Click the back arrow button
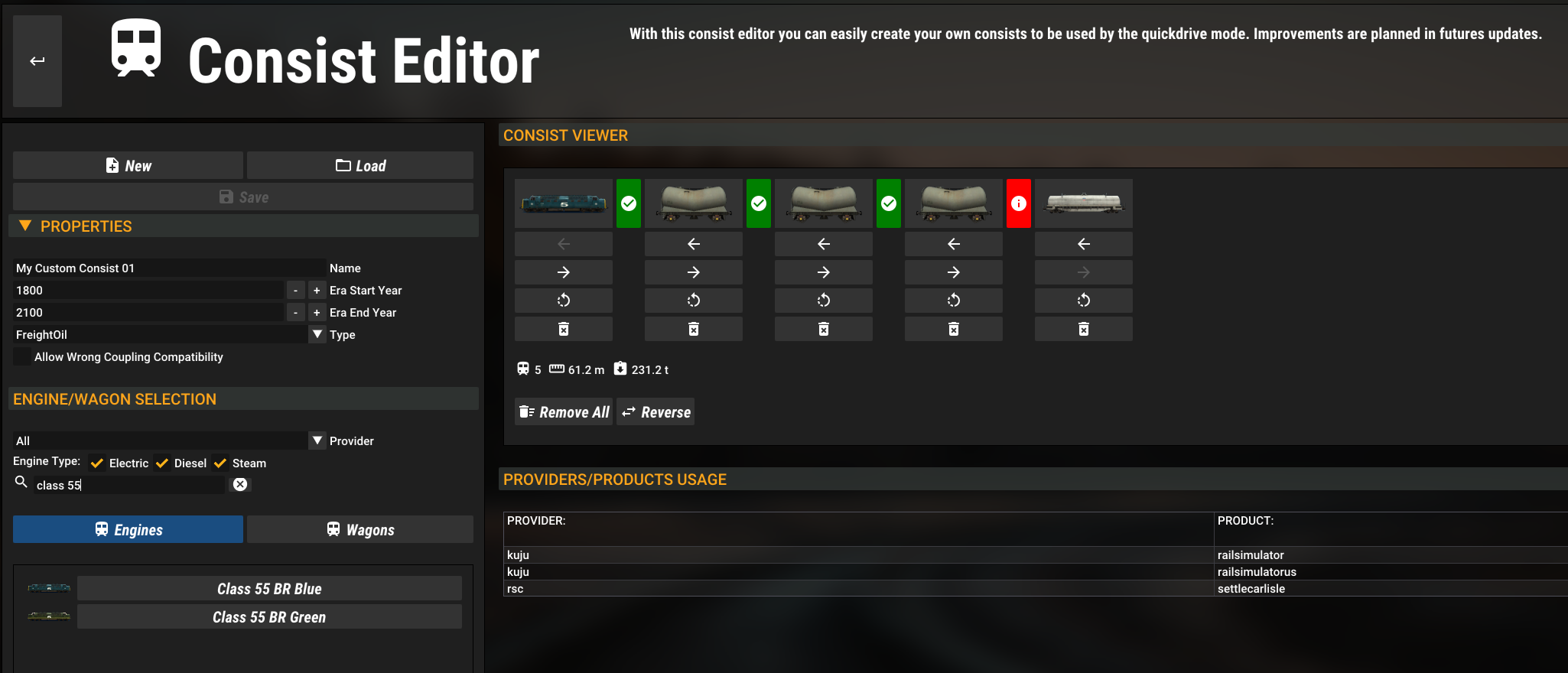Viewport: 1568px width, 673px height. tap(37, 61)
